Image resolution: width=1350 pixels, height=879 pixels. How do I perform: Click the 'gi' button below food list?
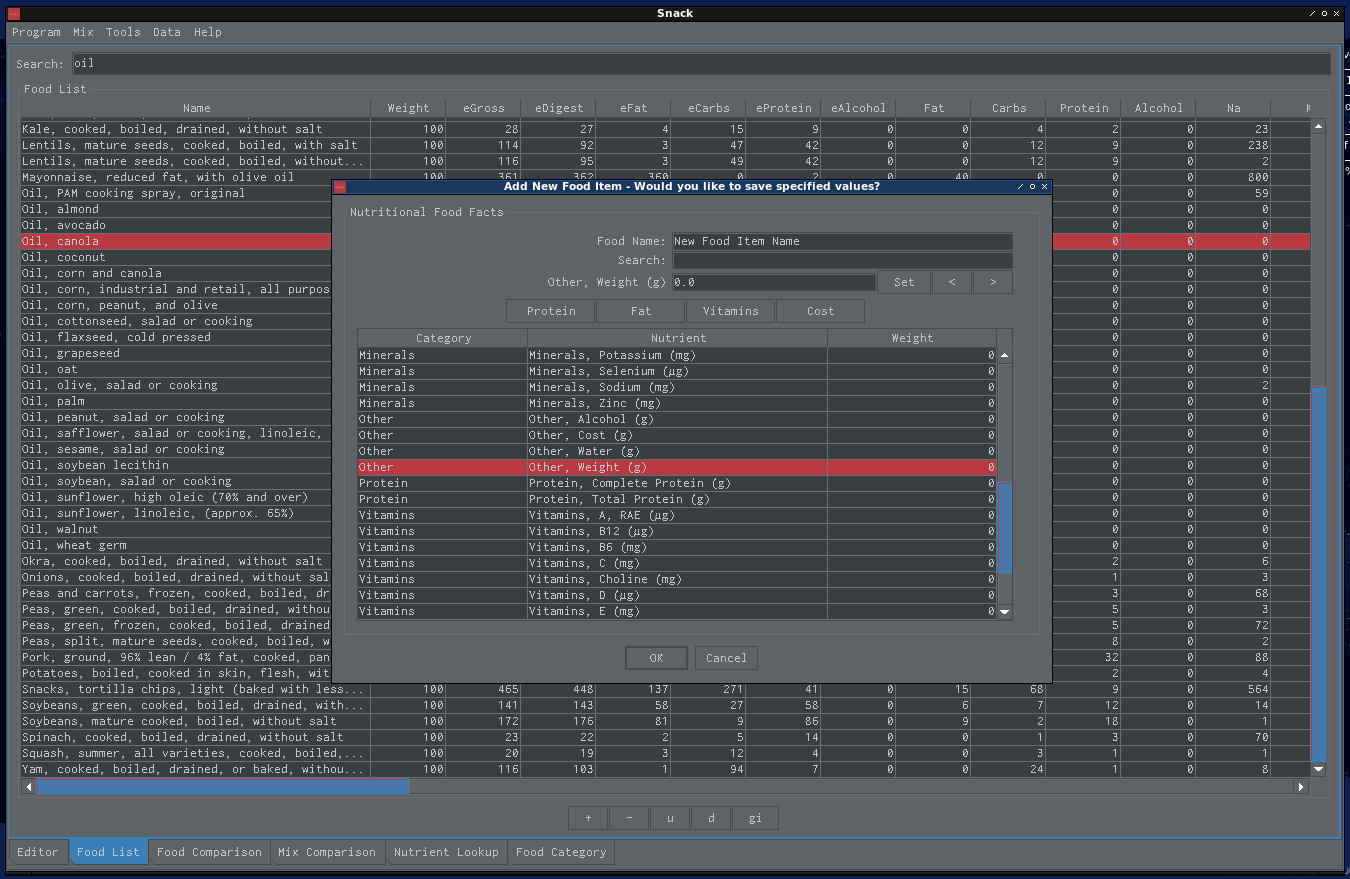pos(755,818)
